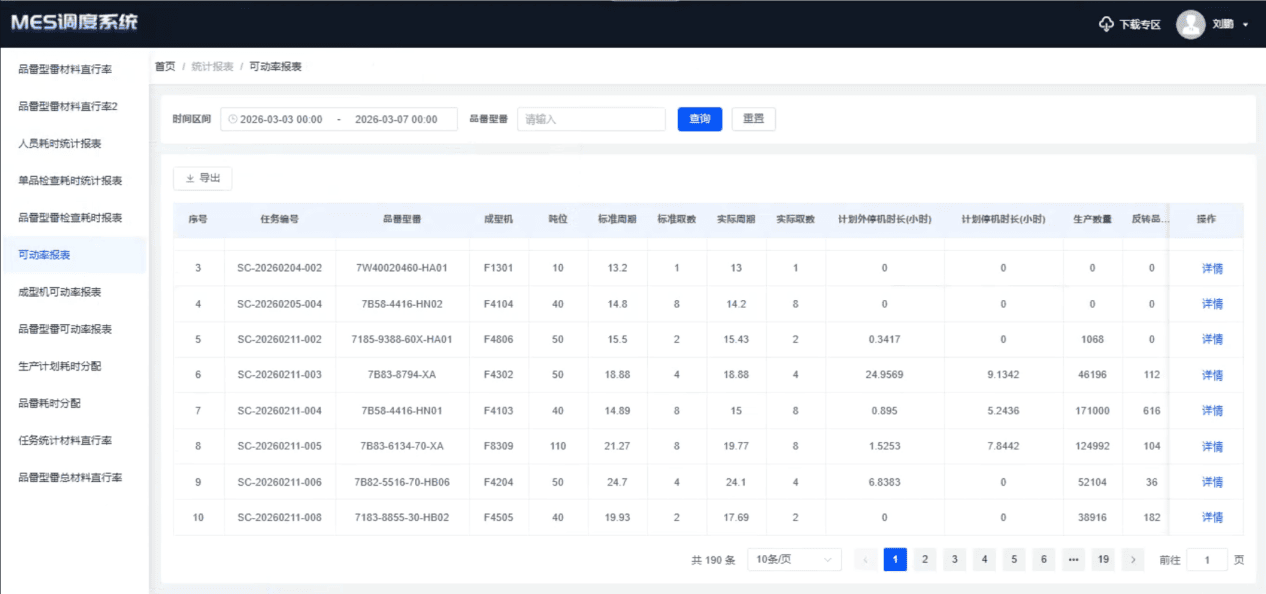Navigate to 首页 via the breadcrumb
The image size is (1266, 594).
coord(163,65)
